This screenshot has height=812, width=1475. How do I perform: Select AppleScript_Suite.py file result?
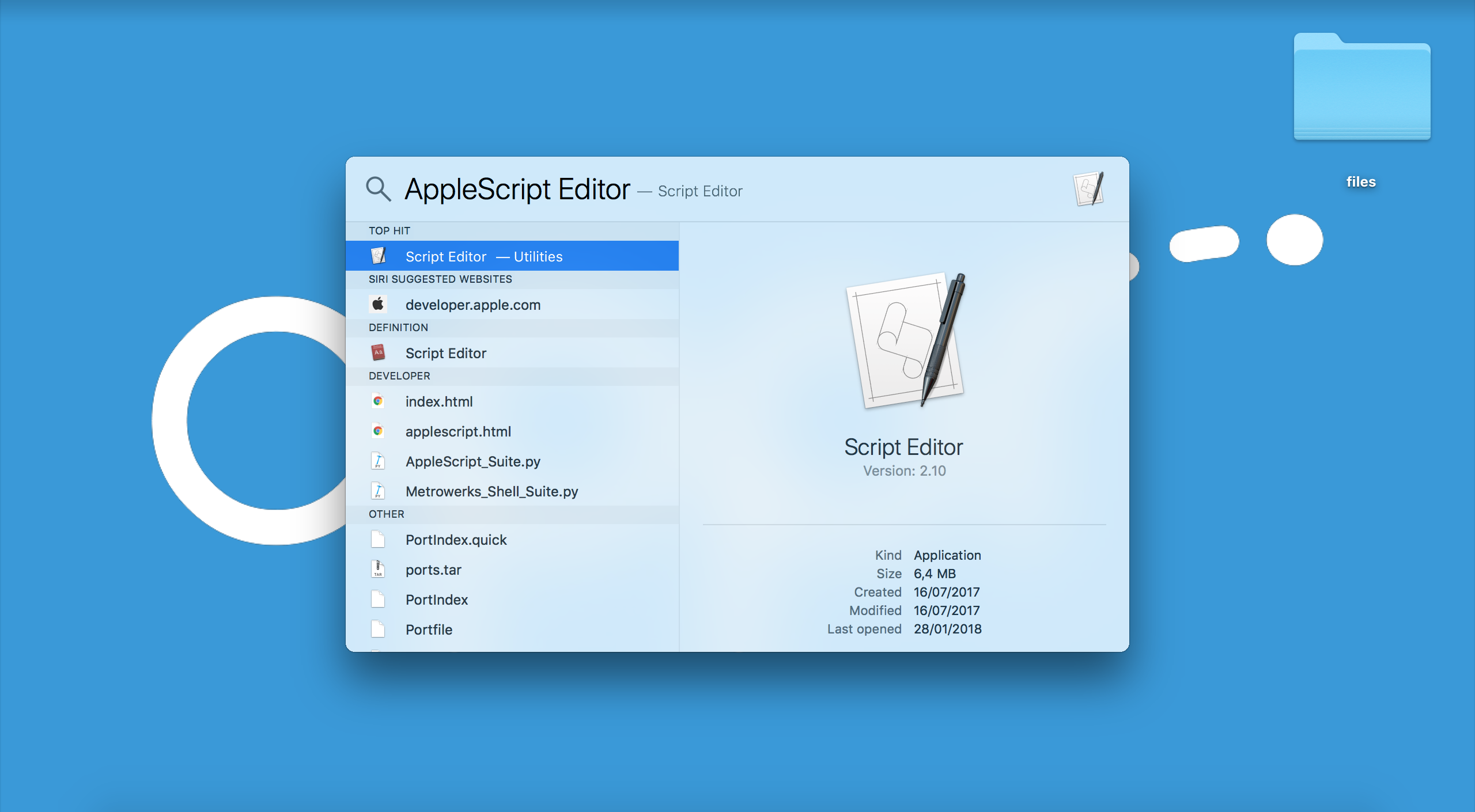pyautogui.click(x=472, y=461)
